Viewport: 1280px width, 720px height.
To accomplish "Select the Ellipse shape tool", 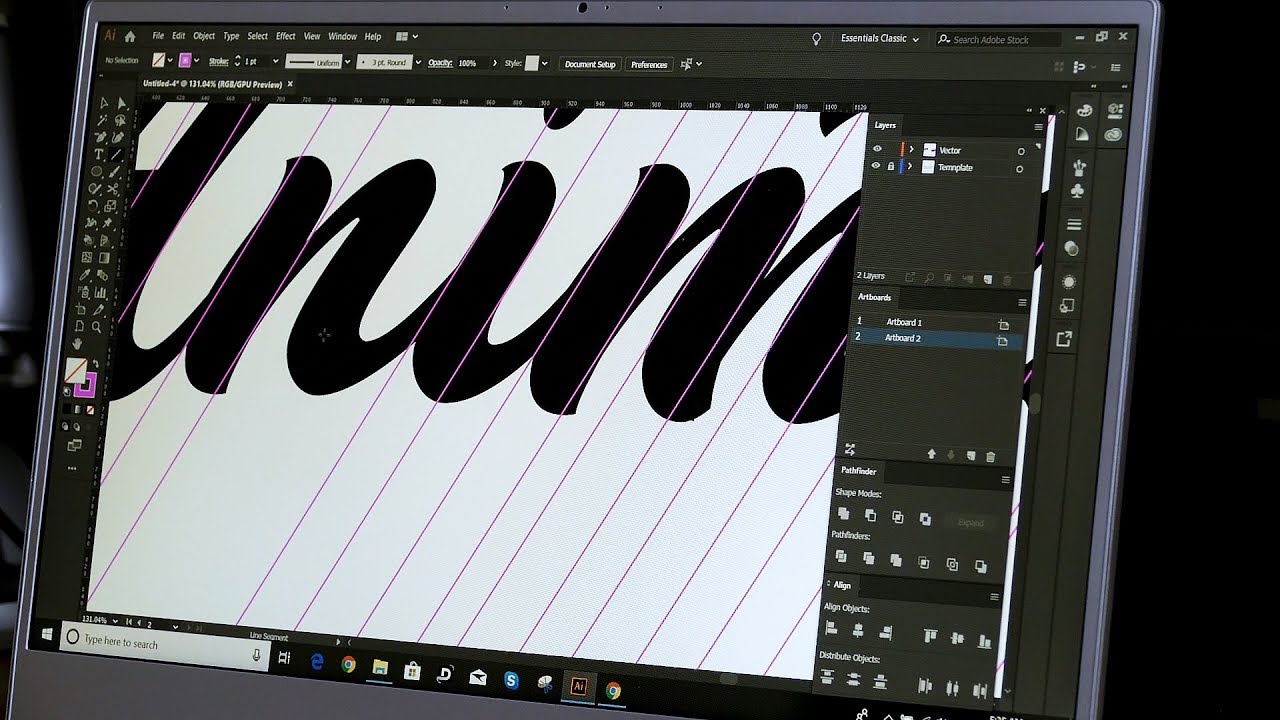I will 97,171.
